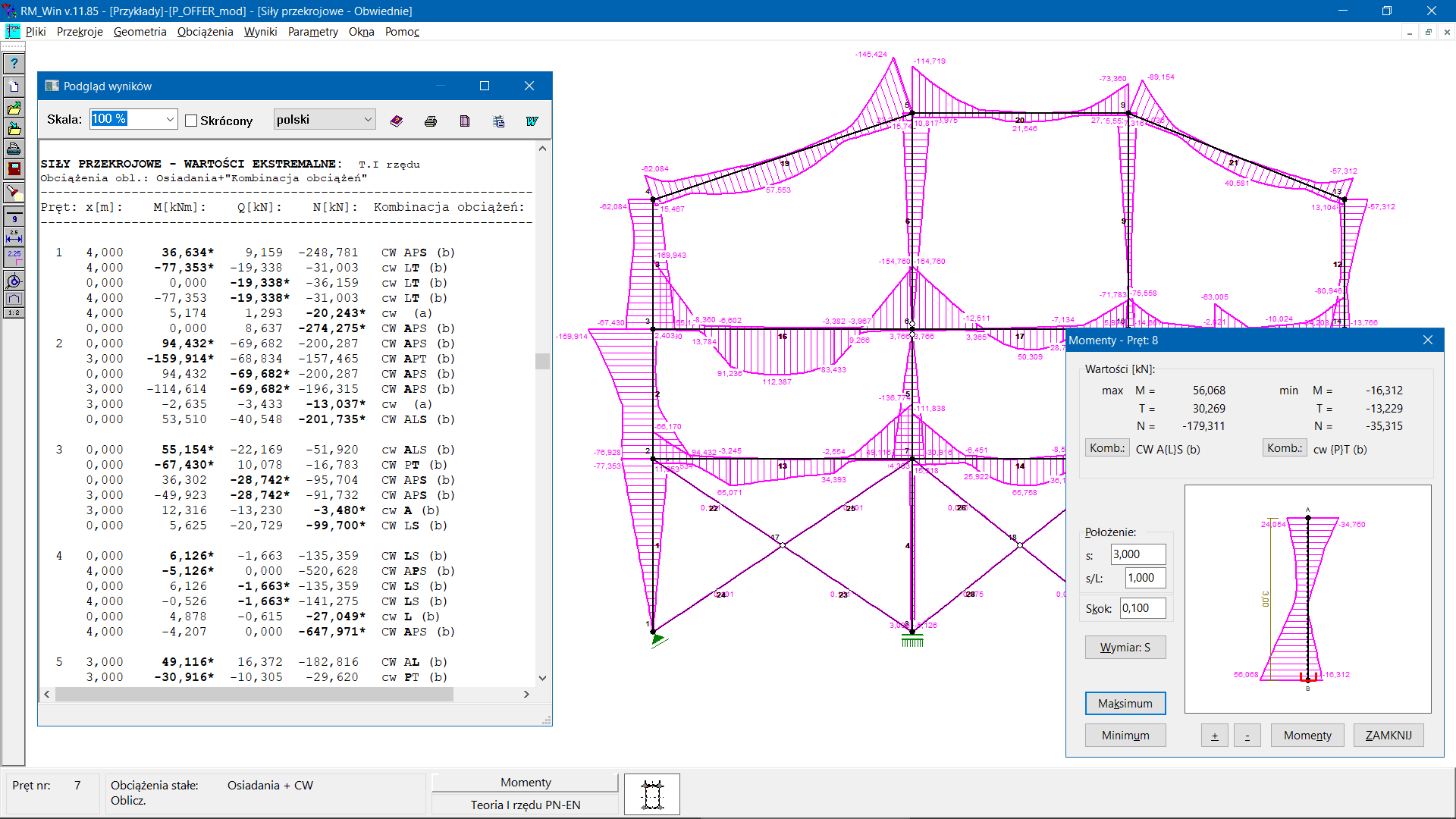Click the results horizontal scrollbar thumb
Image resolution: width=1456 pixels, height=819 pixels.
click(254, 694)
